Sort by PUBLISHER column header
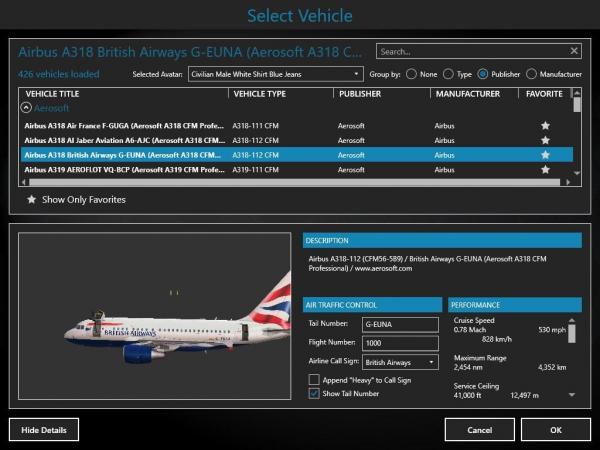The image size is (600, 450). tap(360, 94)
